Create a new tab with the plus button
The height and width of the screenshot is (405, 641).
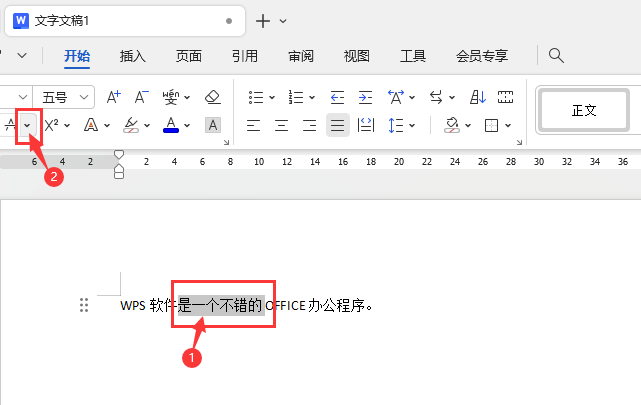pos(263,21)
